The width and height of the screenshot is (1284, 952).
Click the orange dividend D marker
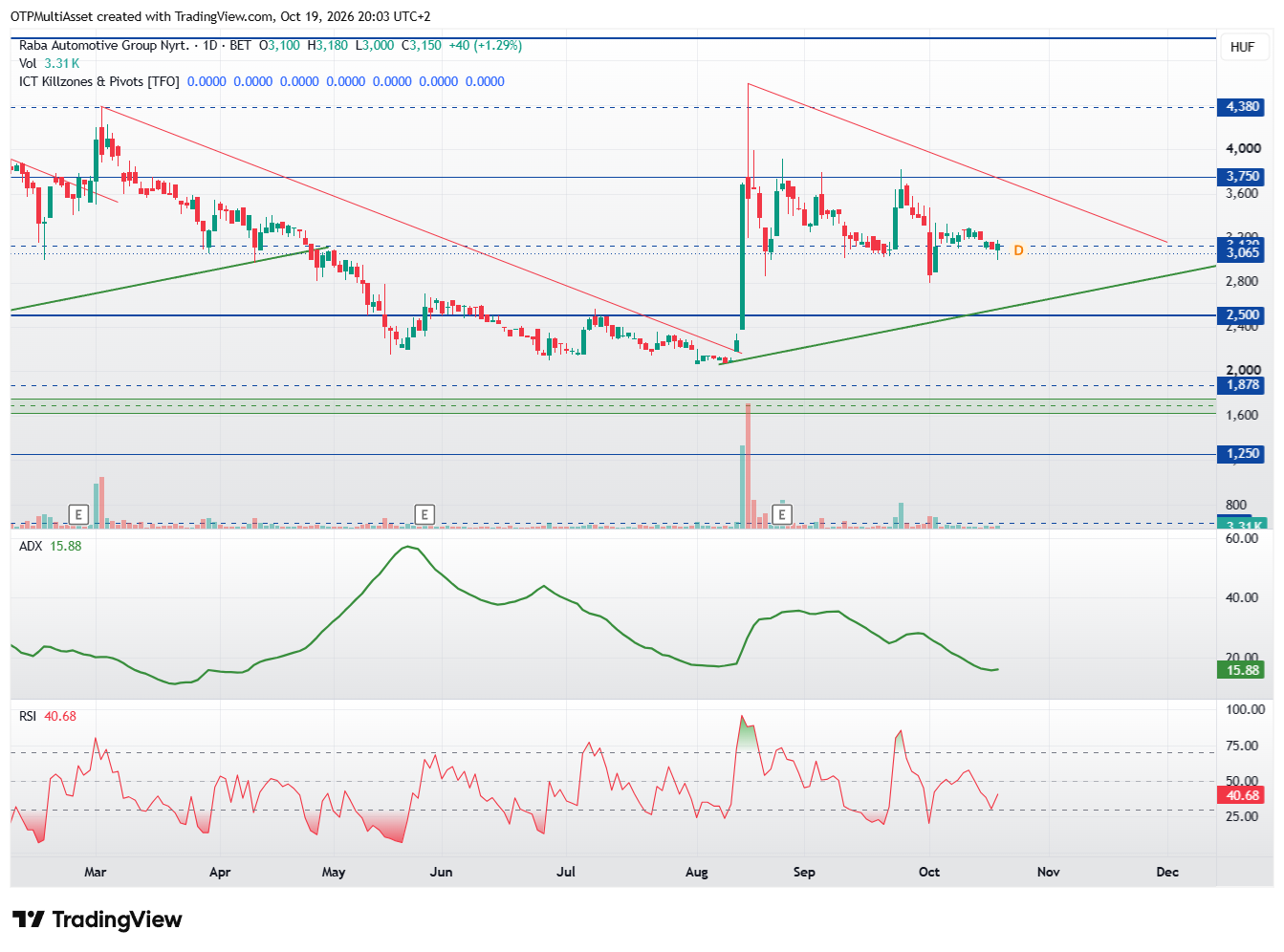click(1018, 250)
